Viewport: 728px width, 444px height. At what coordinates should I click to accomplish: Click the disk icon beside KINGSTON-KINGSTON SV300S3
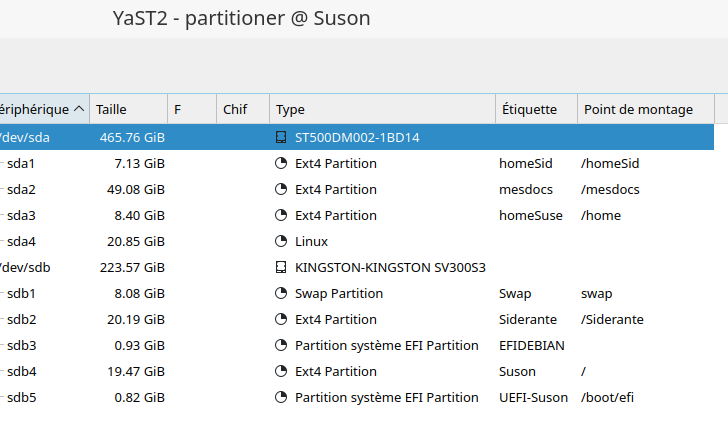pyautogui.click(x=281, y=267)
